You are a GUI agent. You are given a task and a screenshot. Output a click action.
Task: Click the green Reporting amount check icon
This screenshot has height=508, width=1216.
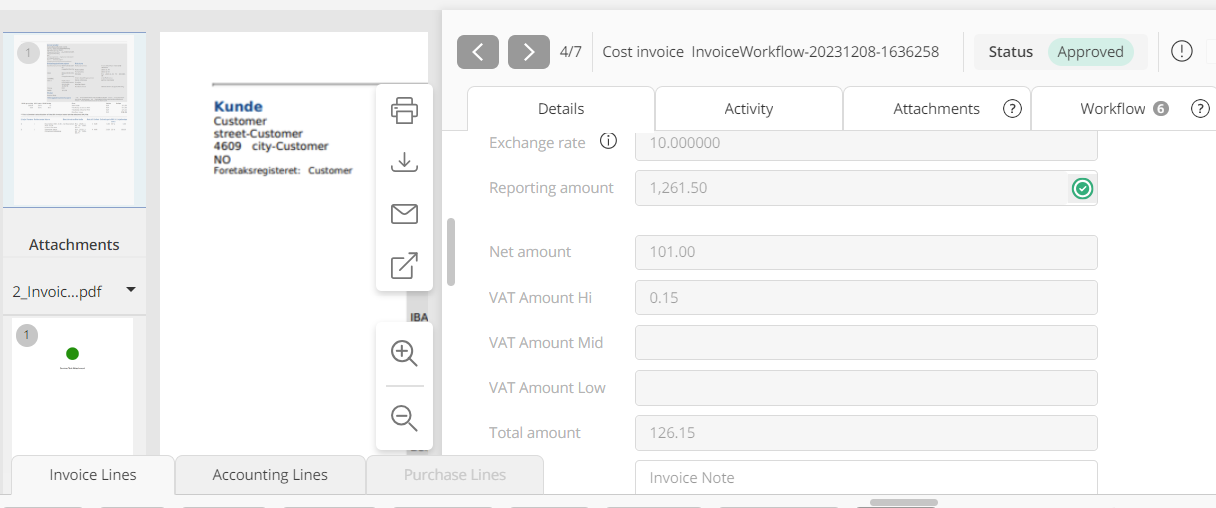point(1082,188)
